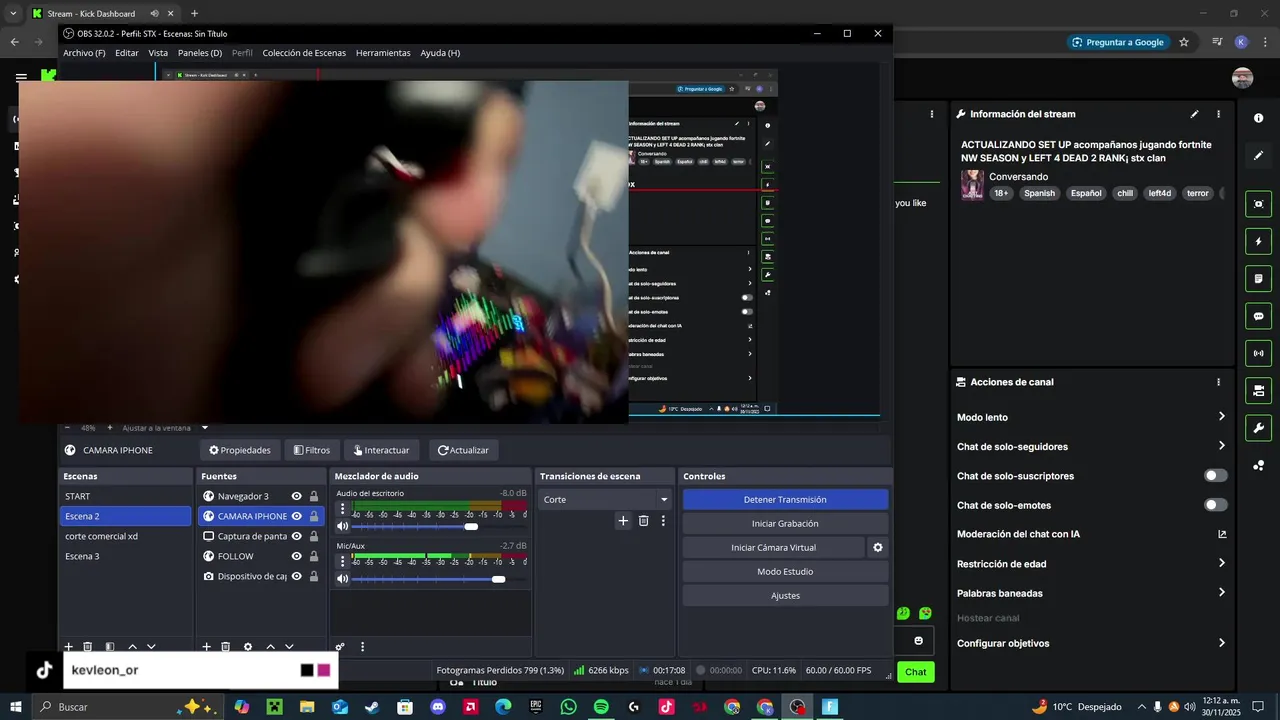Move scene up with the arrow icon

[132, 647]
